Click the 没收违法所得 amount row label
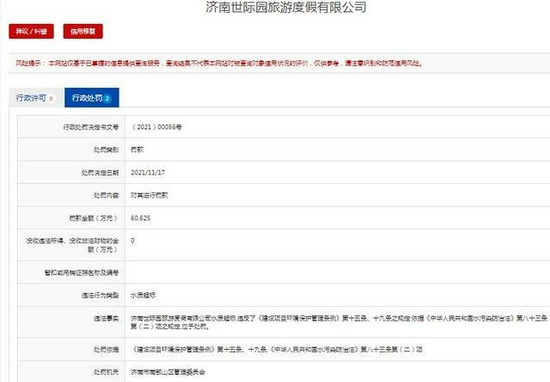550x382 pixels. [x=72, y=245]
